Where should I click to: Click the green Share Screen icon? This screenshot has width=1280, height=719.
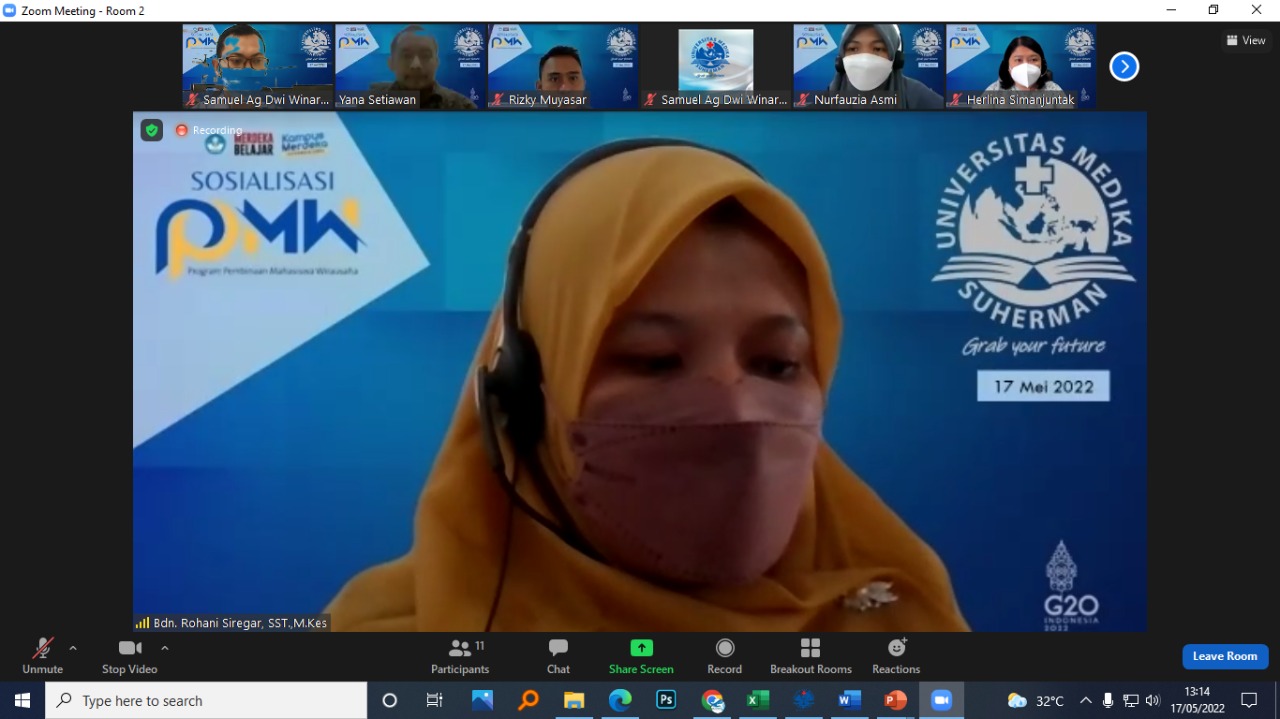pyautogui.click(x=641, y=648)
